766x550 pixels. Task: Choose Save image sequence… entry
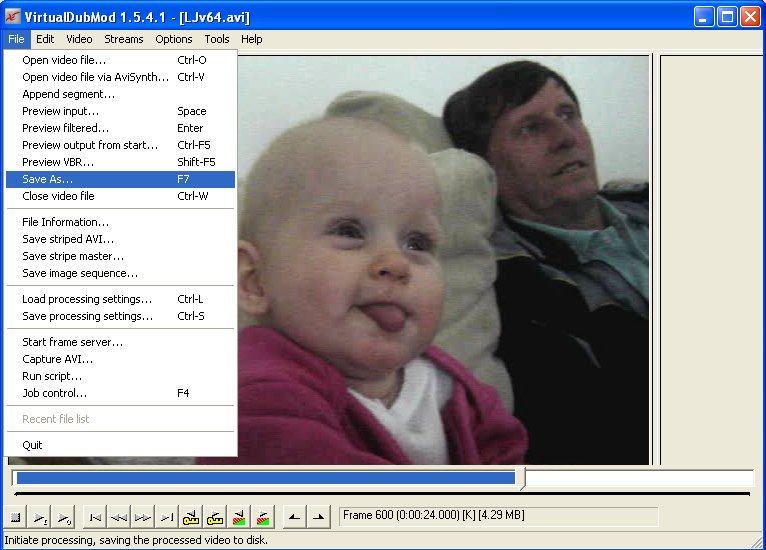pos(120,274)
